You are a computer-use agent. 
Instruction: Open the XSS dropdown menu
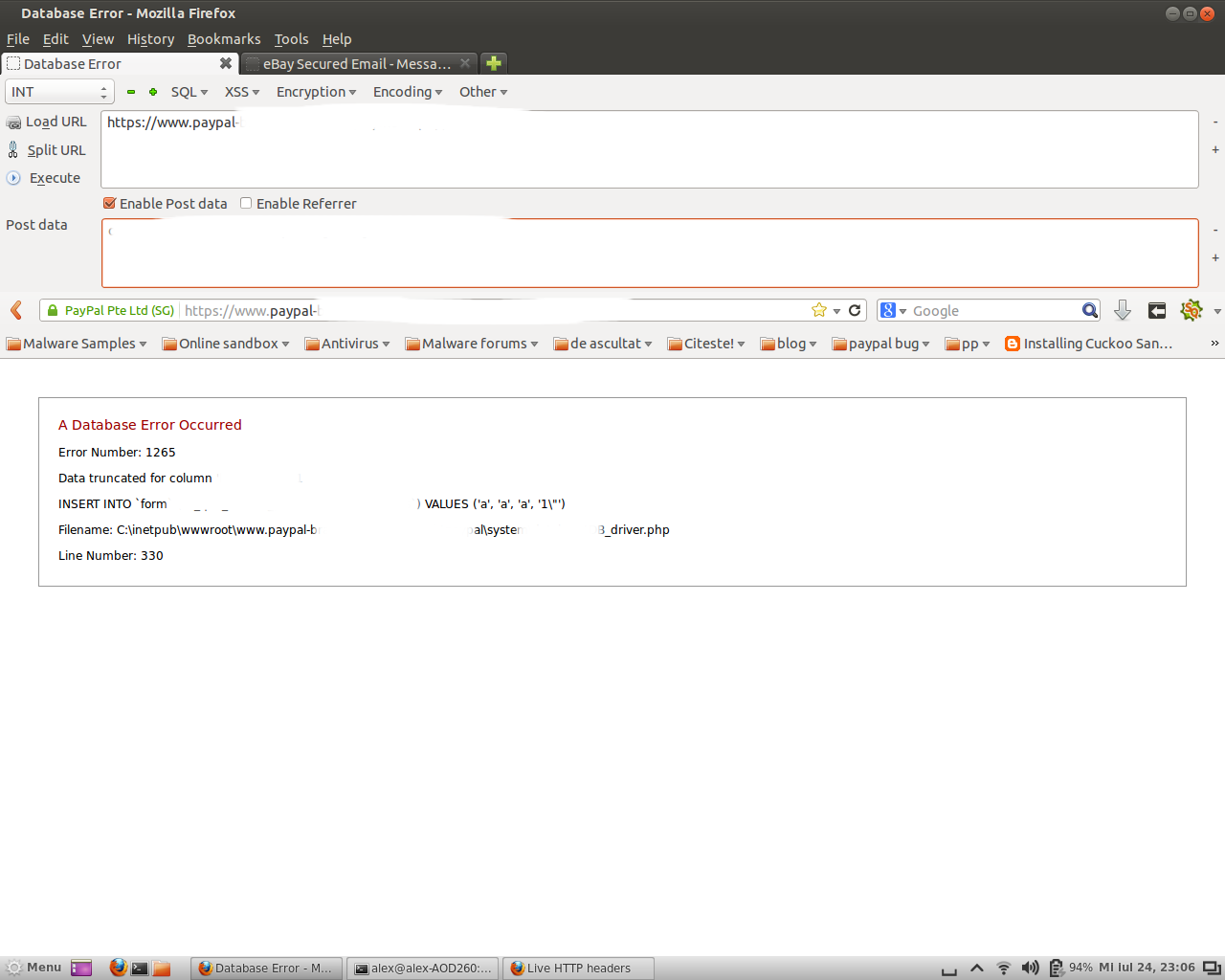coord(242,92)
